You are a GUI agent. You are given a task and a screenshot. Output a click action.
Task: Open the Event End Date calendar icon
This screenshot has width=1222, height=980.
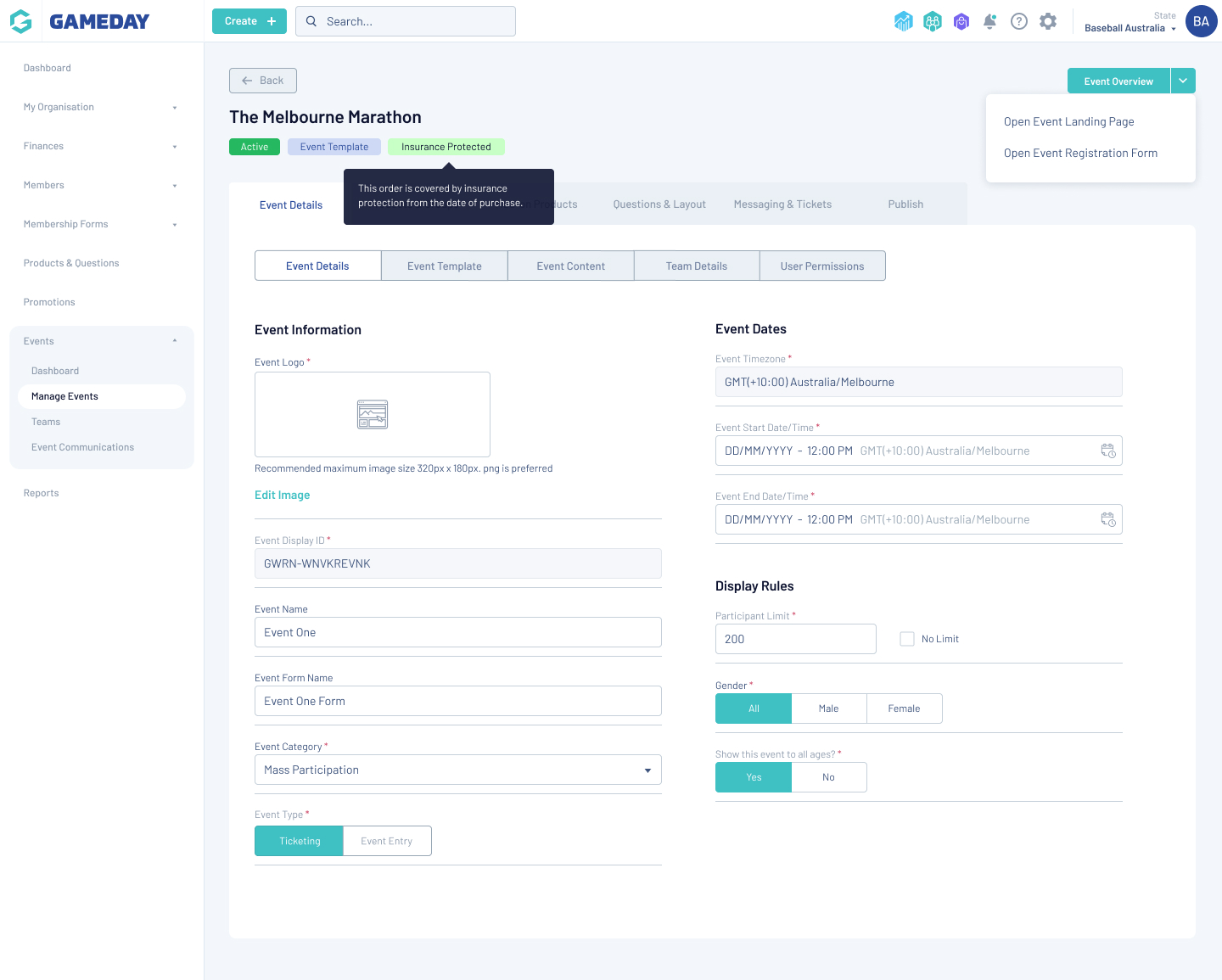click(1107, 519)
